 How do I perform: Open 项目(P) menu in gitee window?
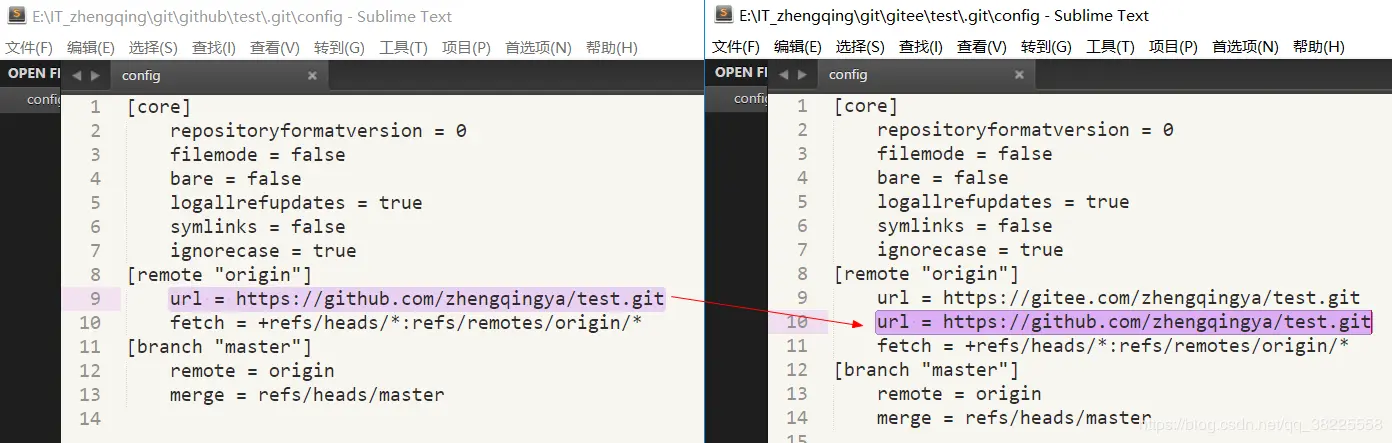click(1173, 47)
